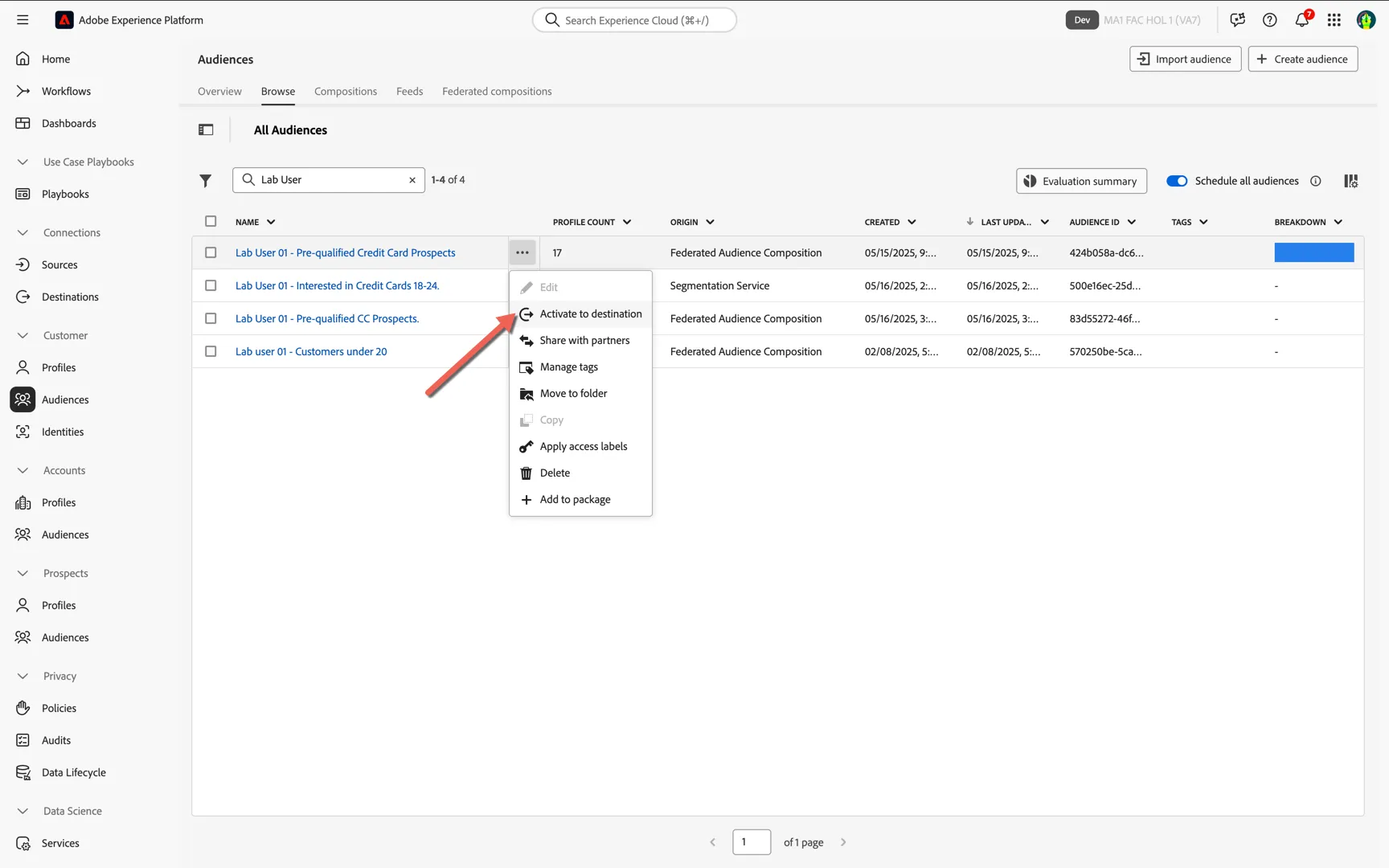Open the hamburger navigation menu
This screenshot has height=868, width=1389.
[x=23, y=20]
